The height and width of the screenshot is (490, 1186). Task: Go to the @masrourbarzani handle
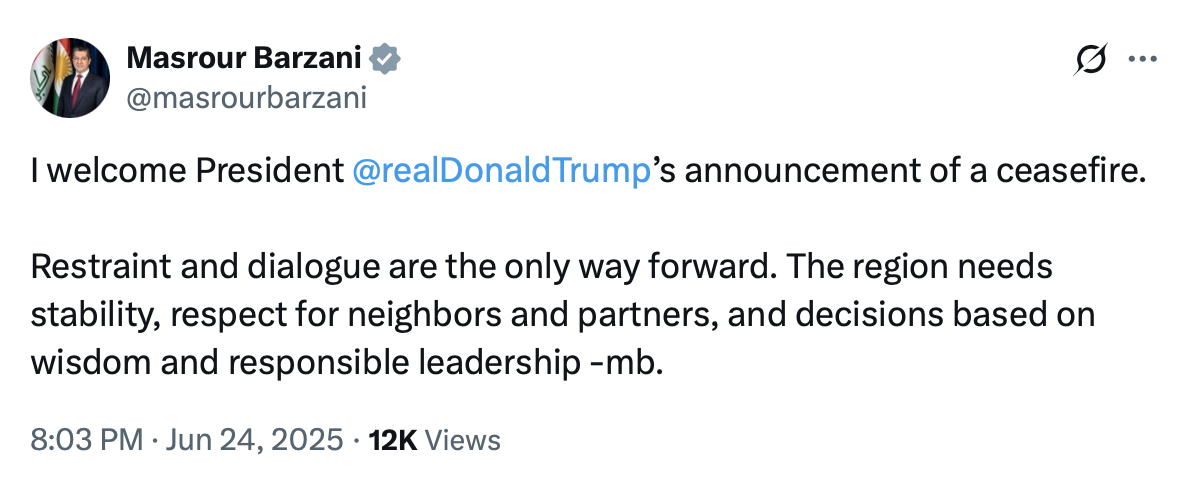246,98
